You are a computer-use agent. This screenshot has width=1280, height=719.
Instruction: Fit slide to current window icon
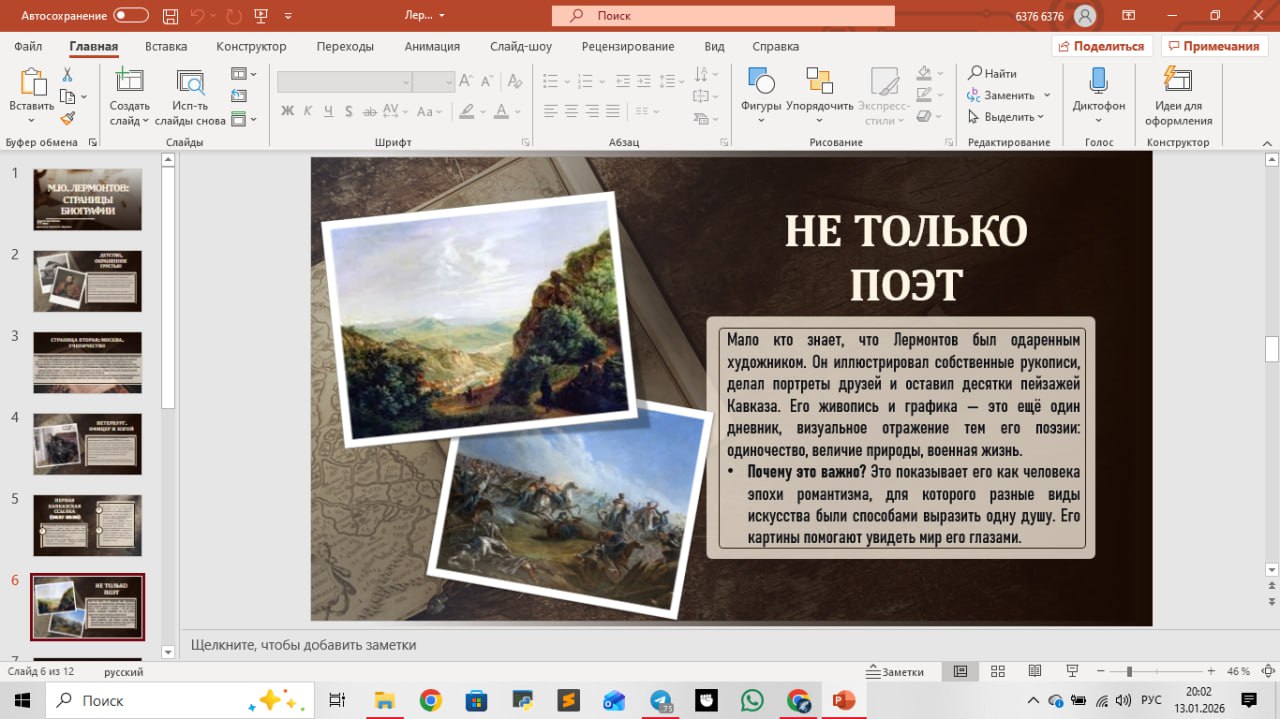1267,671
